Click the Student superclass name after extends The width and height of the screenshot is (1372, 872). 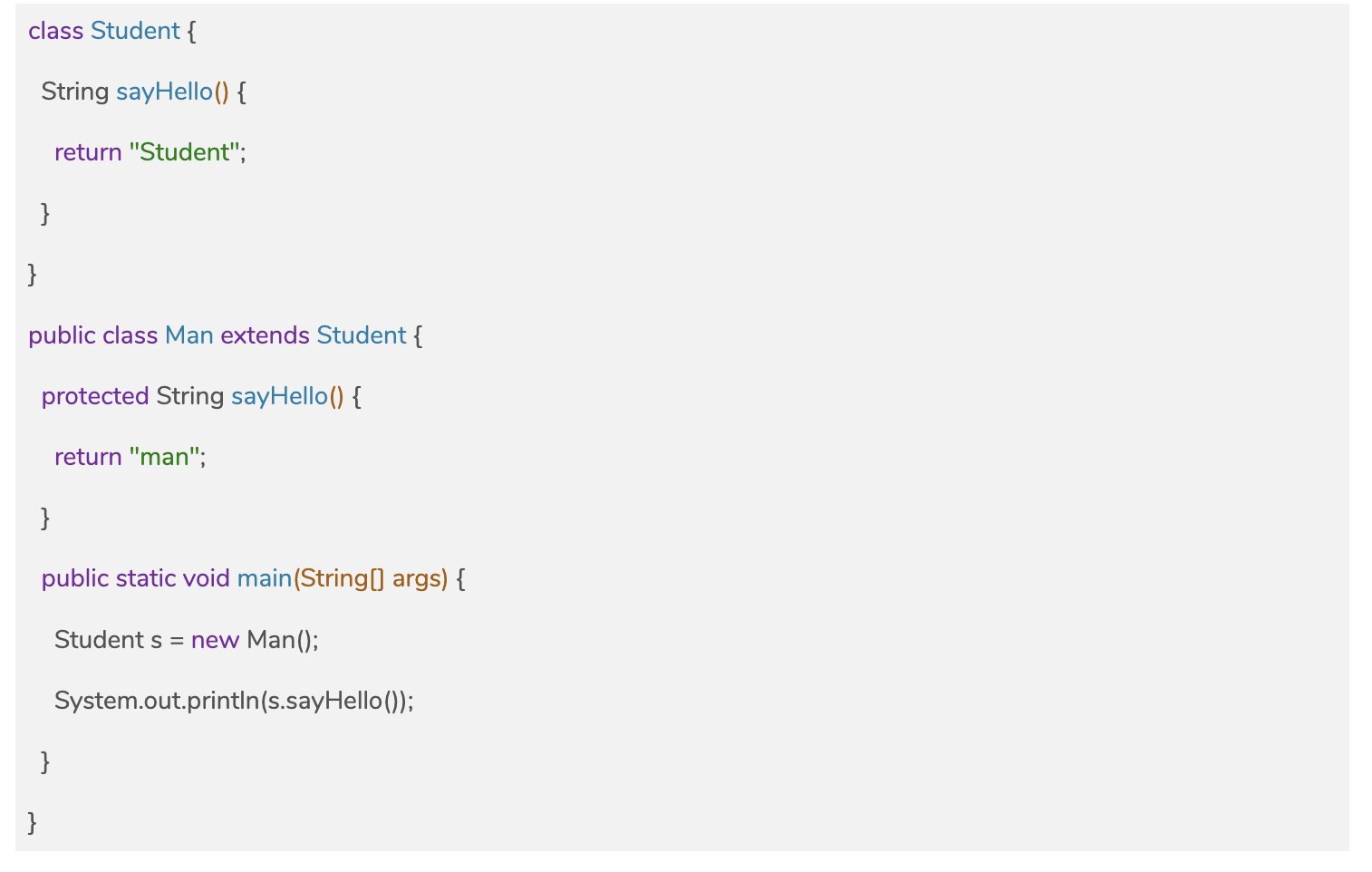[x=361, y=335]
